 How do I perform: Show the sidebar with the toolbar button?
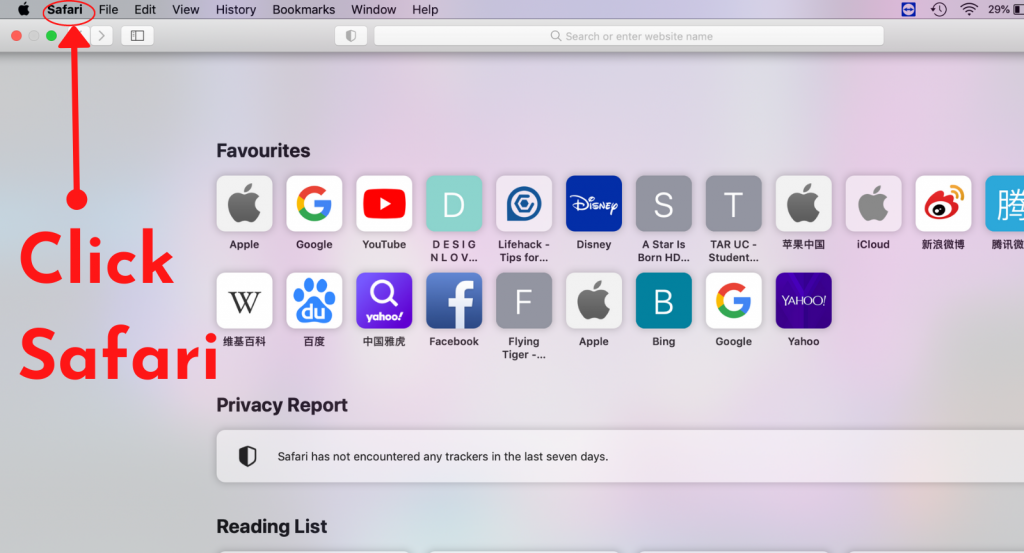[x=137, y=36]
